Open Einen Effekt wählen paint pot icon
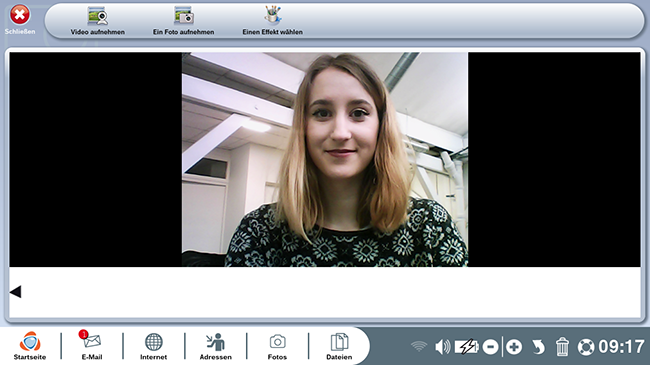The width and height of the screenshot is (650, 365). coord(272,16)
